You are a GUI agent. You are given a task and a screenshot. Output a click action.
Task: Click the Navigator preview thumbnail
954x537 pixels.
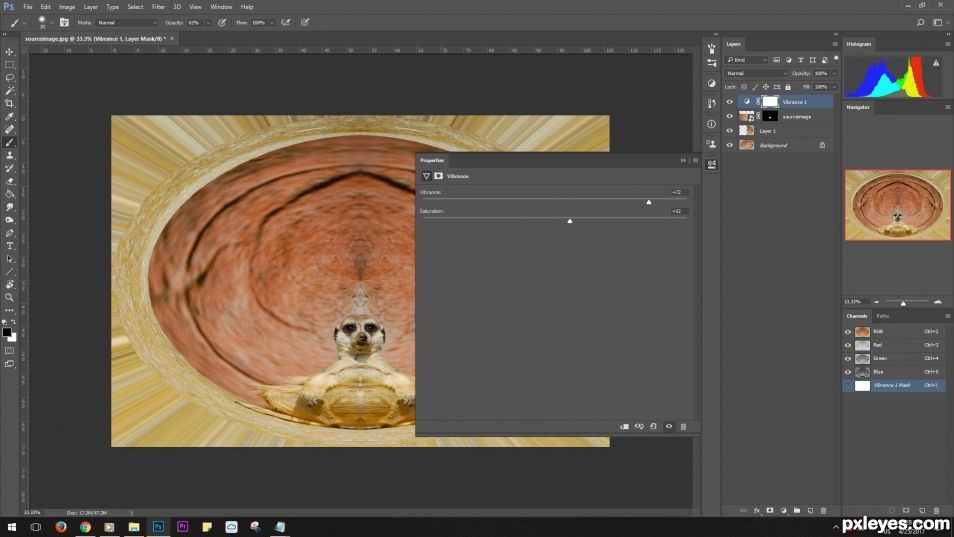897,205
